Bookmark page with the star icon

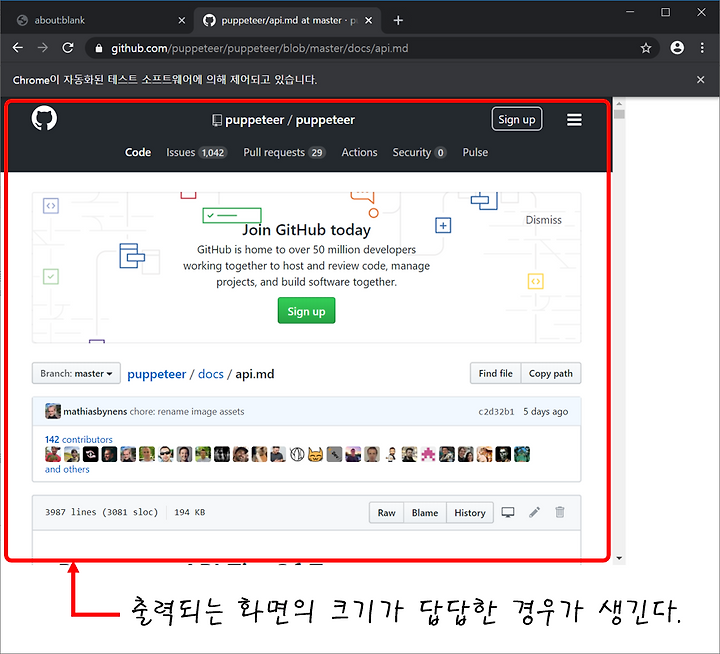point(646,48)
